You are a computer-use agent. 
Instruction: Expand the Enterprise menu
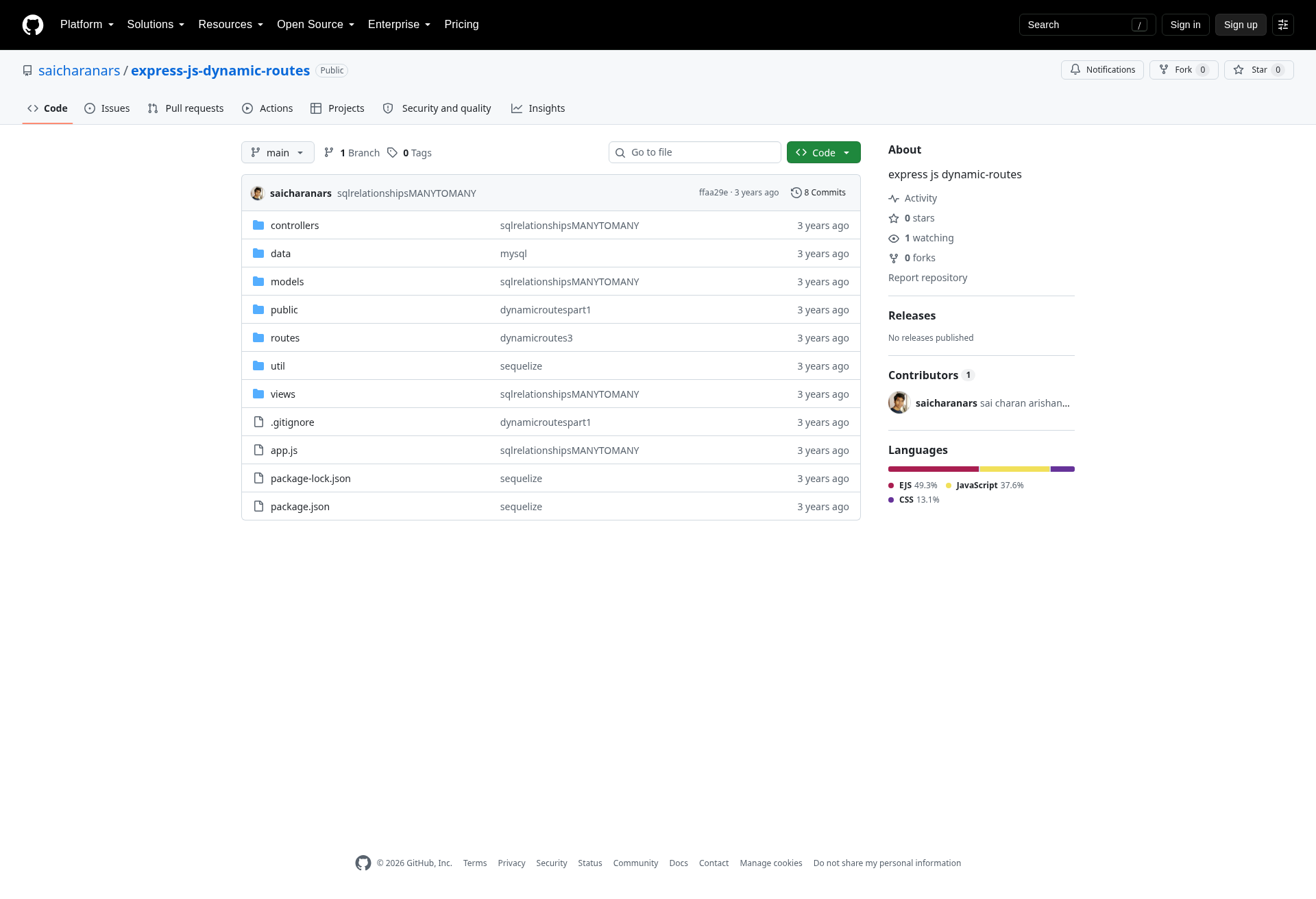(x=400, y=25)
